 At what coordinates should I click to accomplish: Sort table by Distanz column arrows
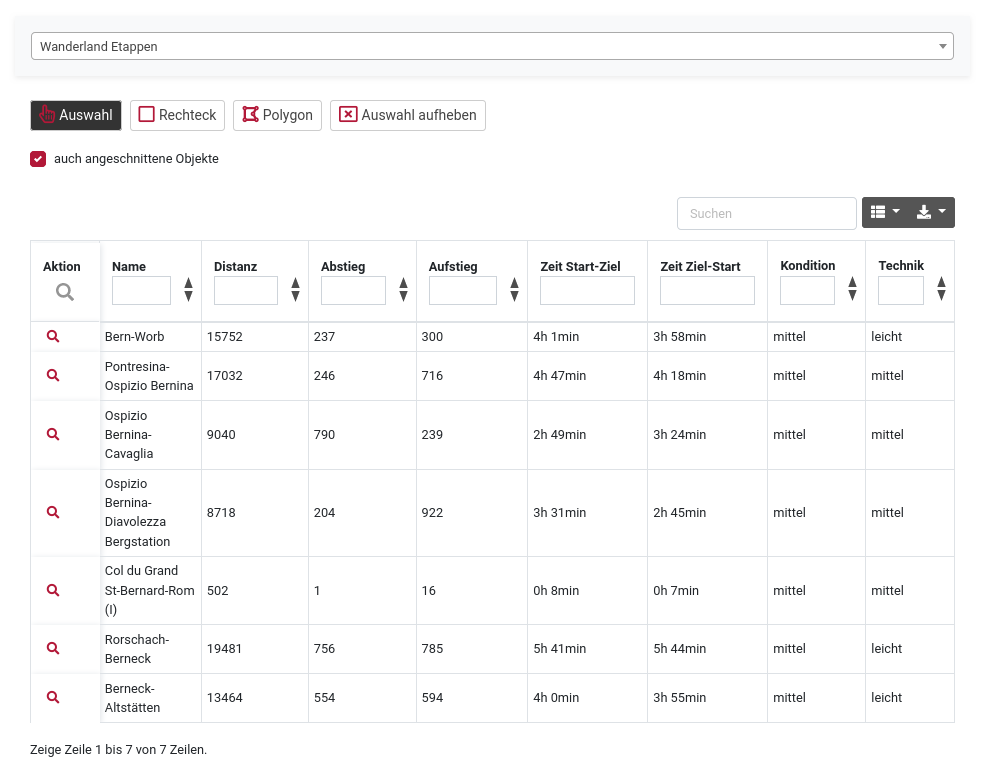click(295, 290)
